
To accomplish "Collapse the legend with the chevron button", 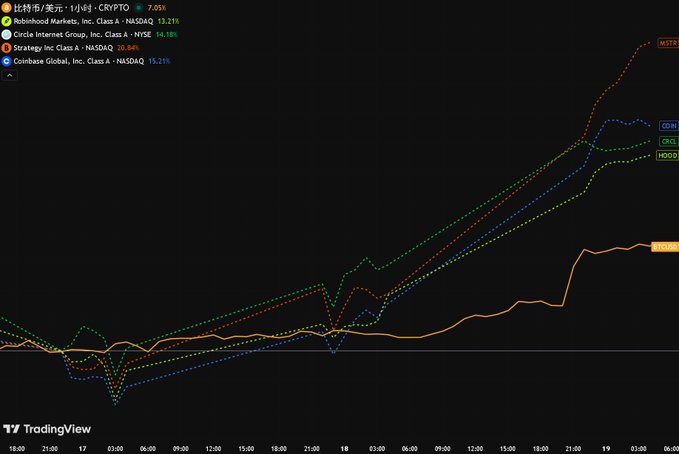I will (x=10, y=75).
